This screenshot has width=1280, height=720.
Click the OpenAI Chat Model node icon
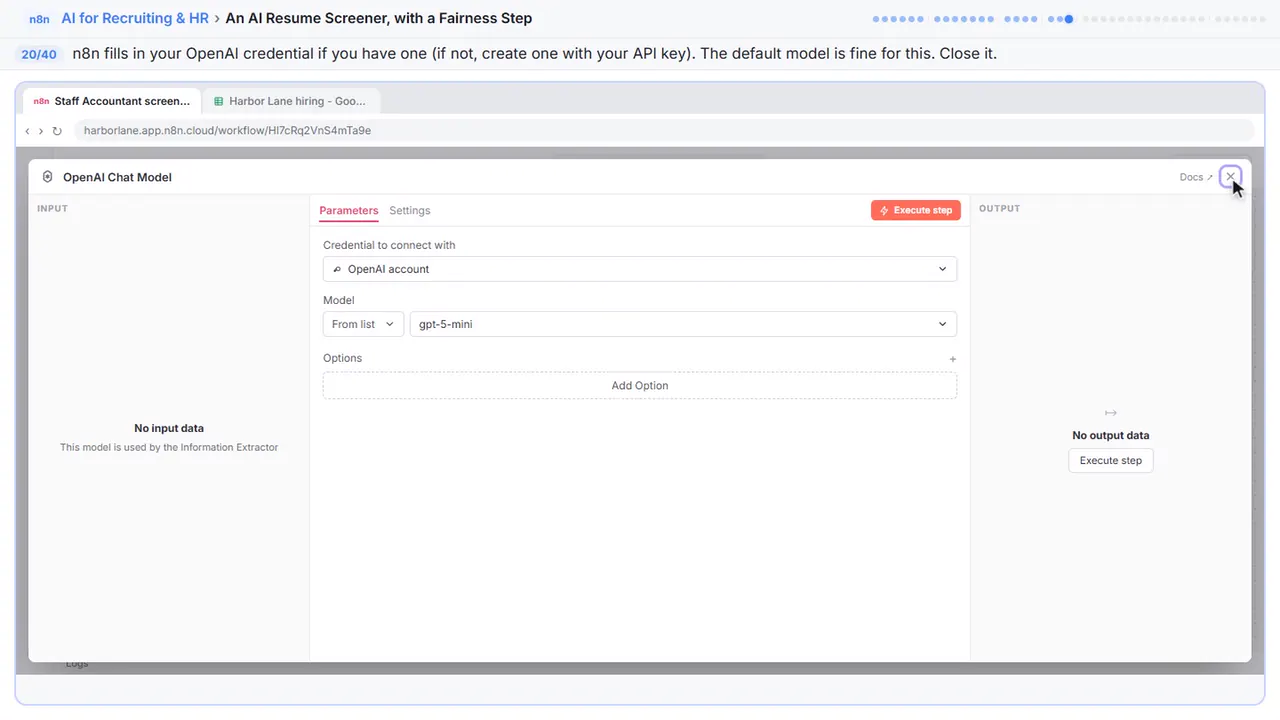pyautogui.click(x=47, y=177)
